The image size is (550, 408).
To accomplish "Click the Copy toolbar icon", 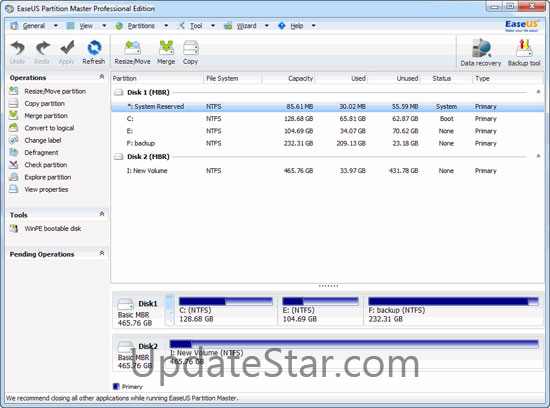I will [190, 48].
